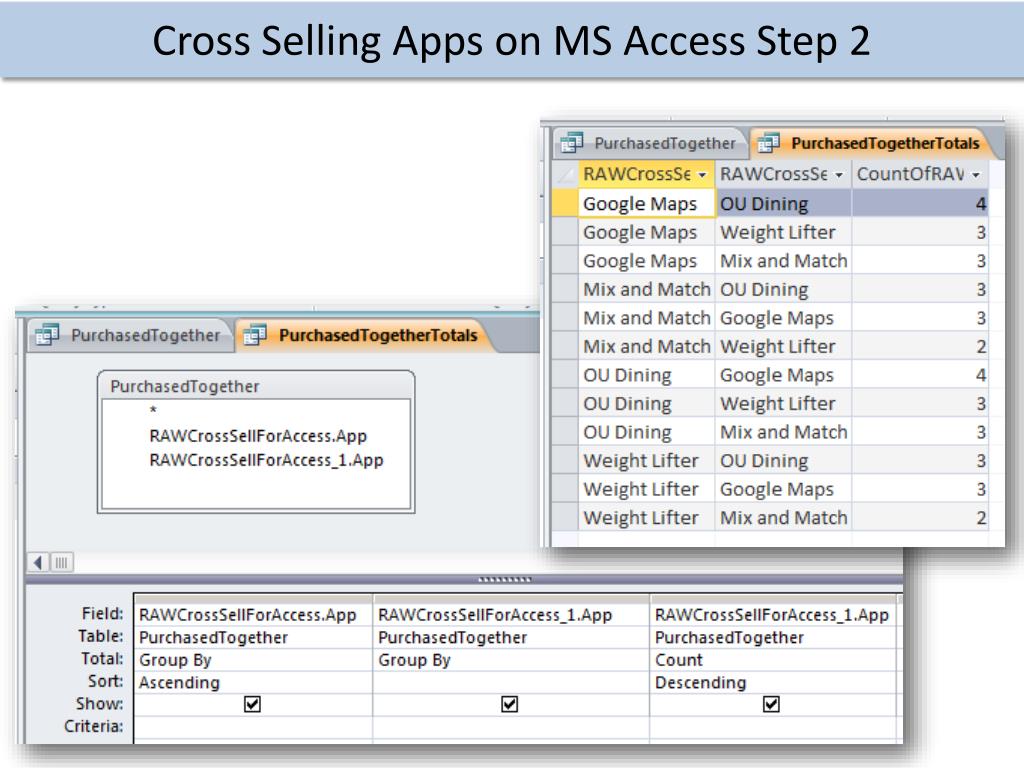Click Field cell RAWCrossSellForAccess.App in grid

tap(253, 615)
